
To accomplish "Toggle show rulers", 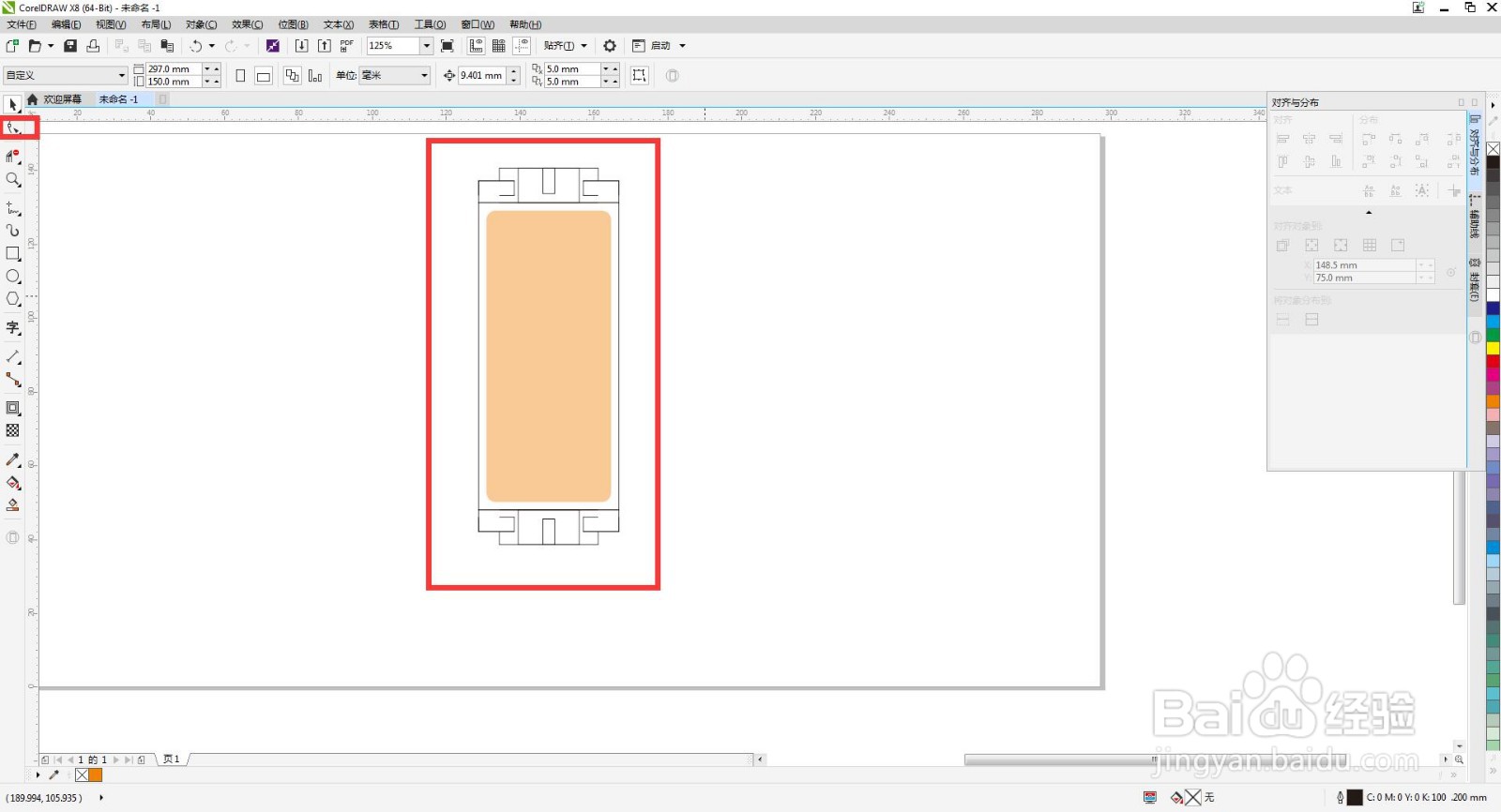I will pos(477,46).
